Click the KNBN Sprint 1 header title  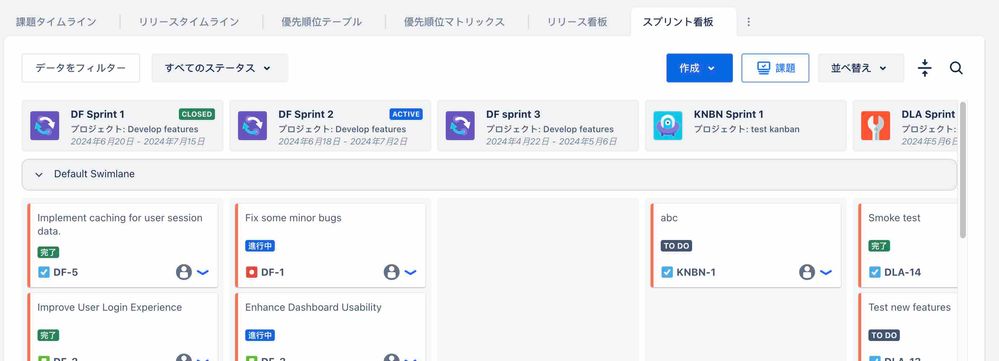728,115
